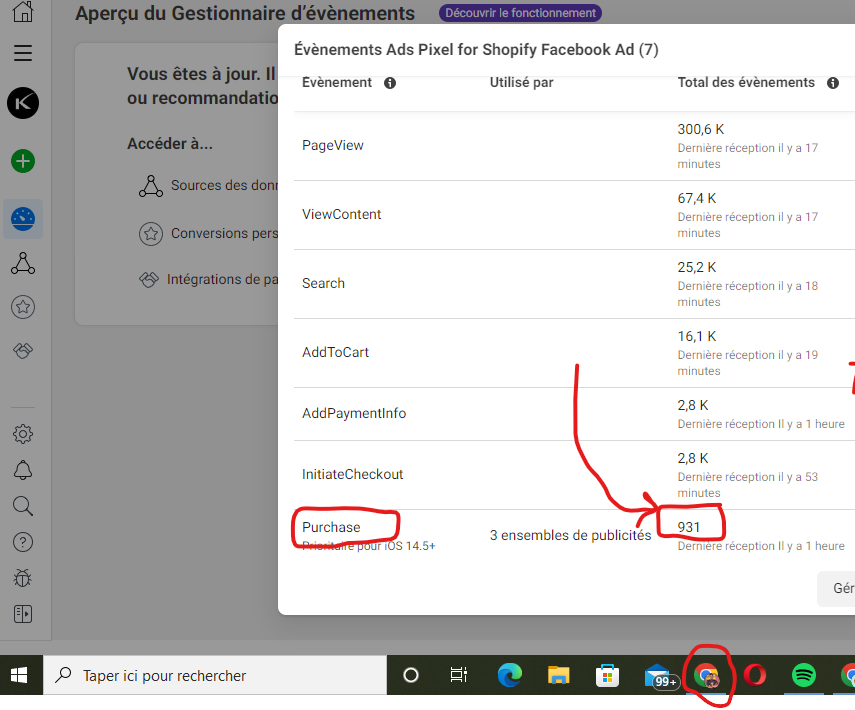Select the InitiateCheckout event name
855x710 pixels.
pos(352,474)
